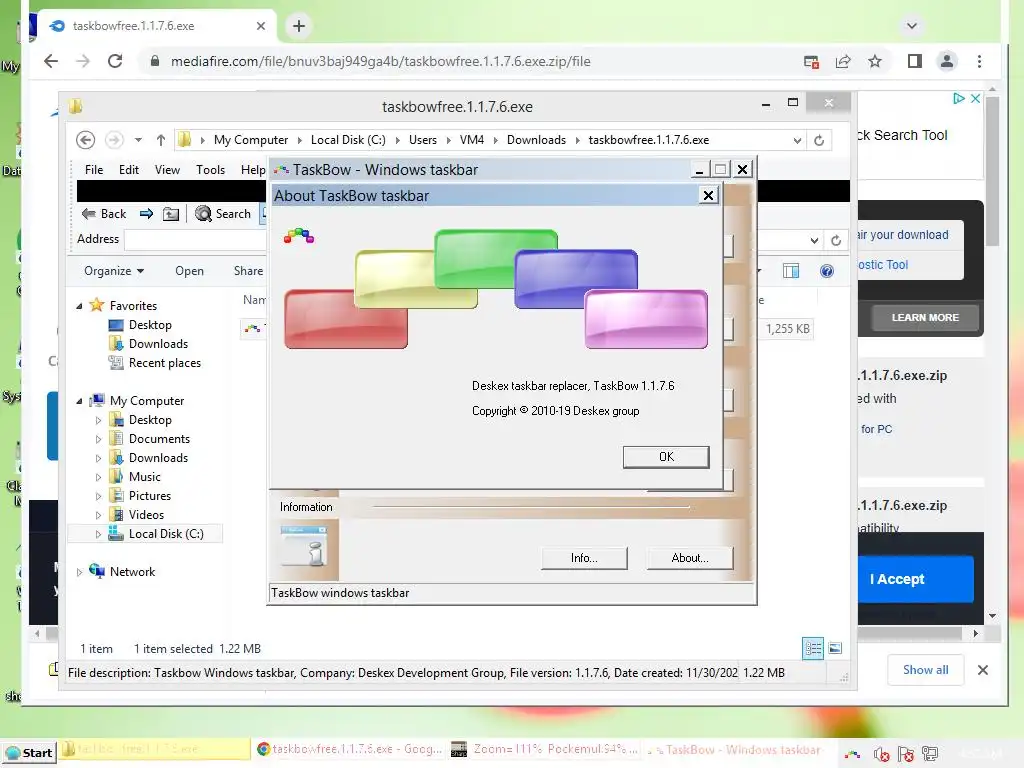Expand Downloads under My Computer
The height and width of the screenshot is (768, 1024).
coord(99,458)
